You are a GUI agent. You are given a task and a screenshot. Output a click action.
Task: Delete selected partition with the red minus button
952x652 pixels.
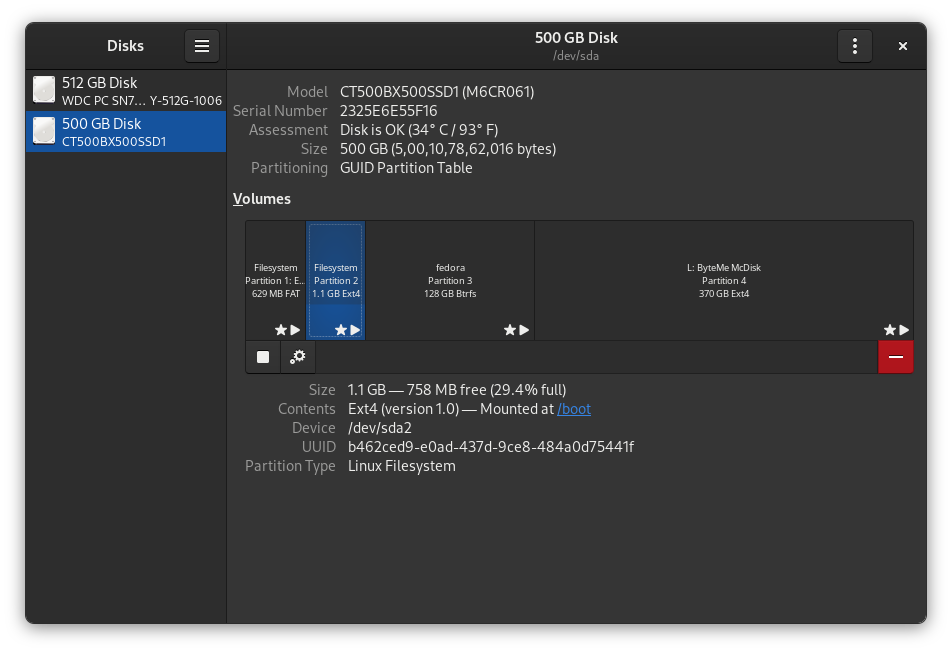tap(896, 357)
